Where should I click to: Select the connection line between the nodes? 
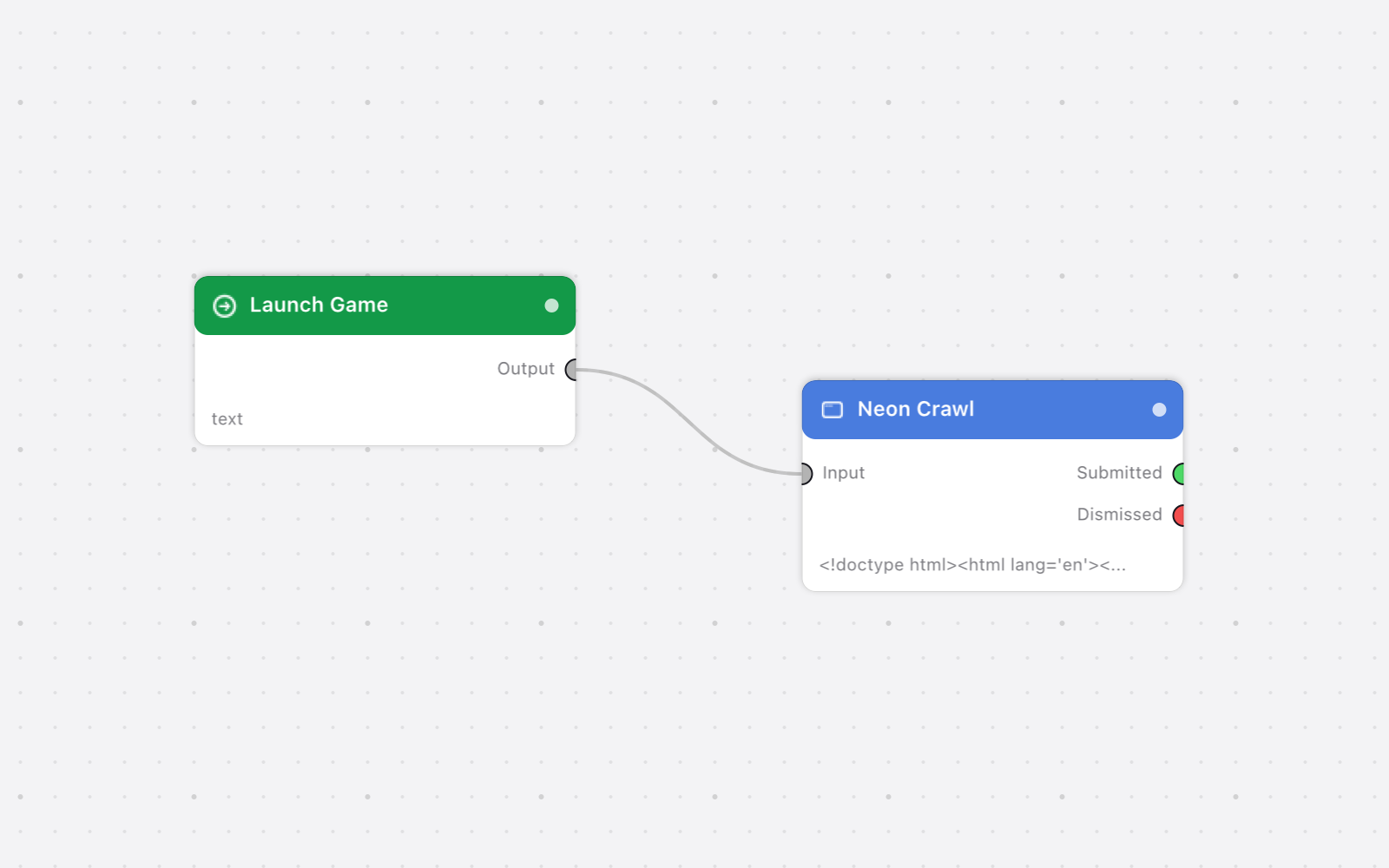688,422
